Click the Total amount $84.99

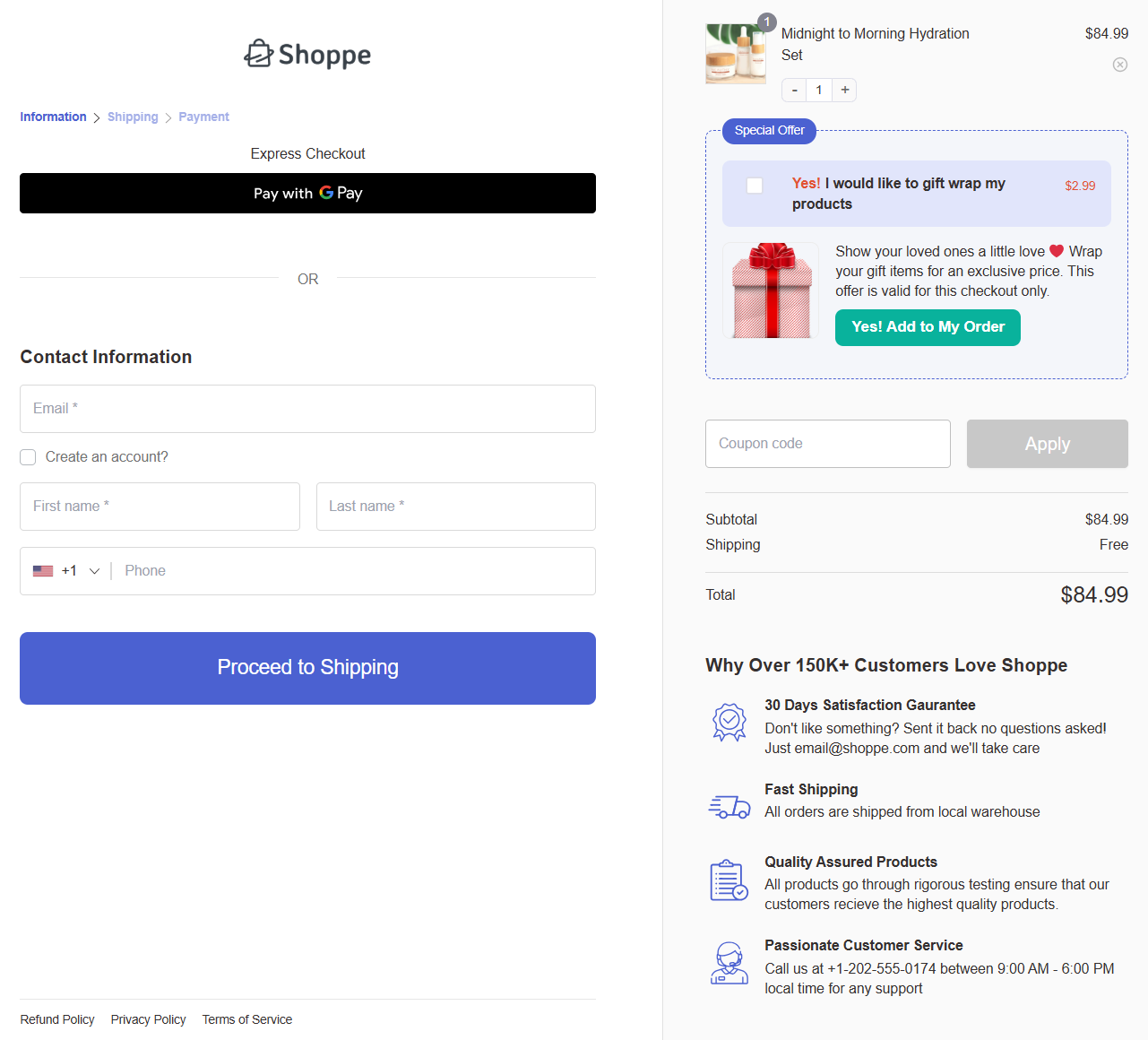click(x=1094, y=595)
